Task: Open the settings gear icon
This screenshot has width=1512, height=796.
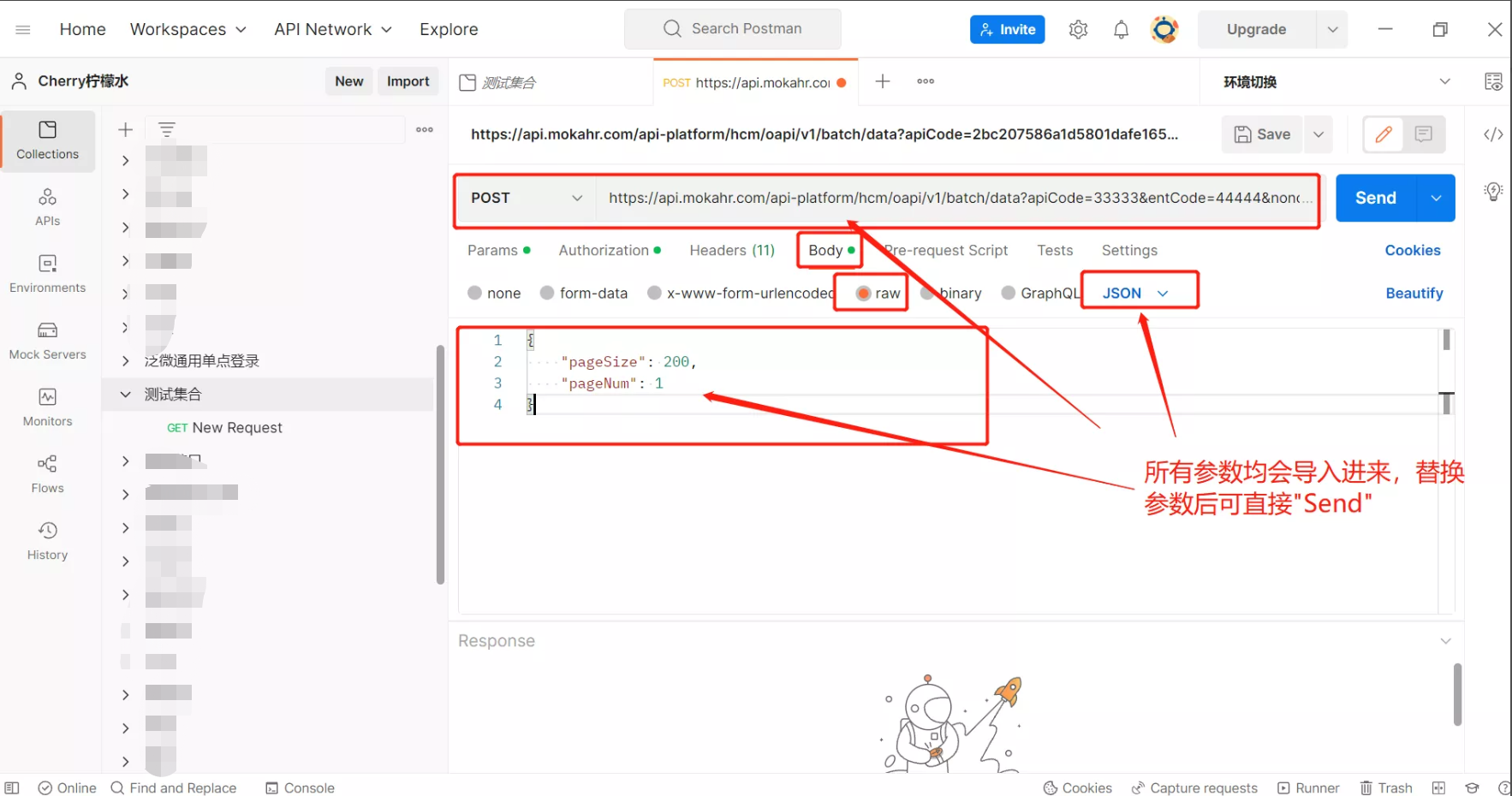Action: (1078, 29)
